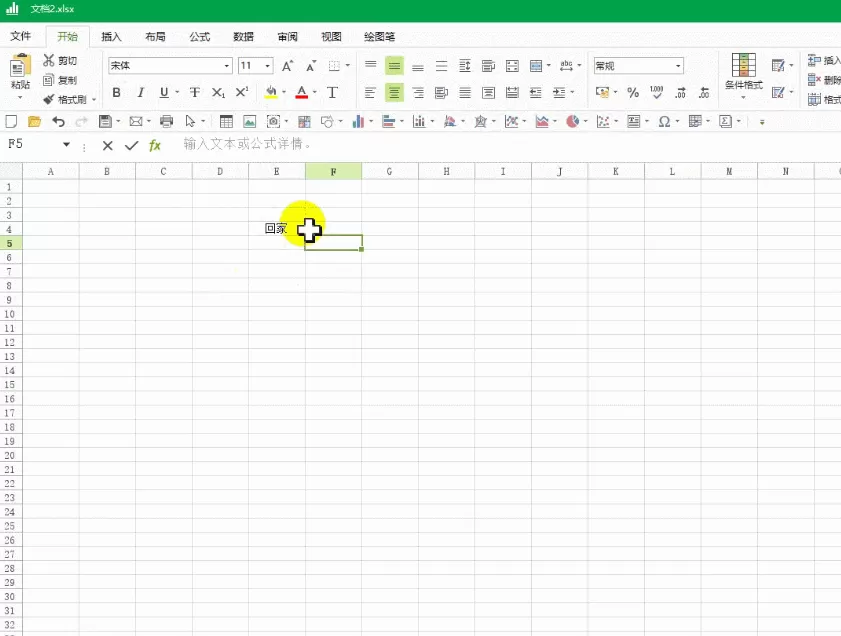Screen dimensions: 841x636
Task: Toggle Italic formatting
Action: coord(141,93)
